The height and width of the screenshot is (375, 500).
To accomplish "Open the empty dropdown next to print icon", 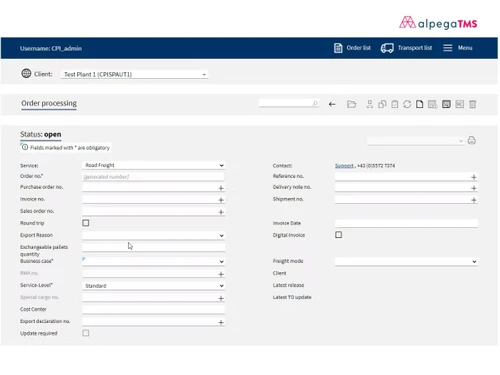I will (416, 141).
